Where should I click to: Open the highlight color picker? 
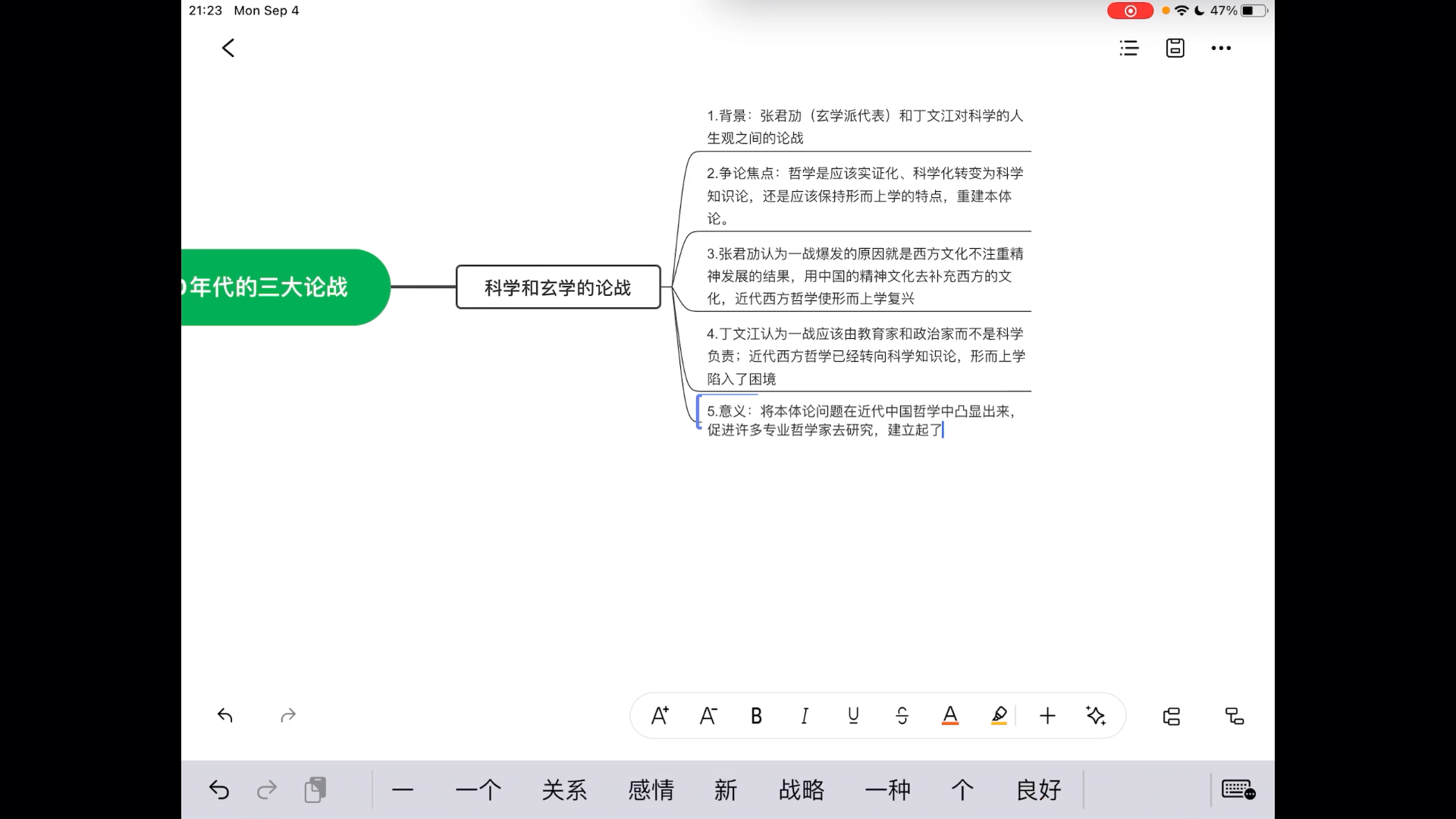click(x=999, y=715)
